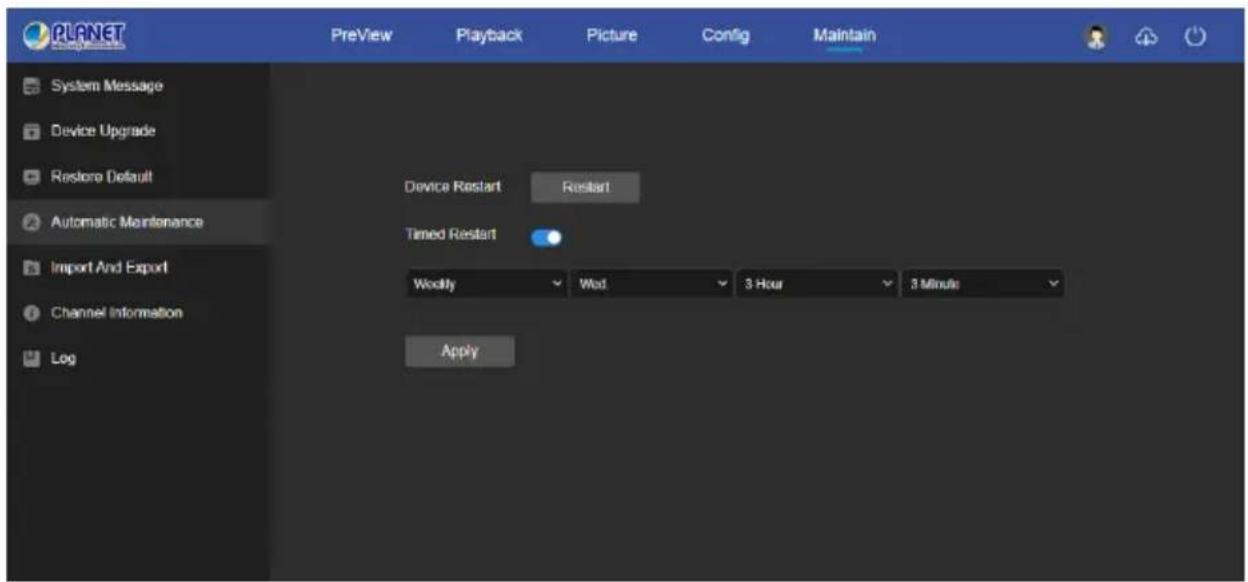
Task: Open the user account icon
Action: point(1095,36)
